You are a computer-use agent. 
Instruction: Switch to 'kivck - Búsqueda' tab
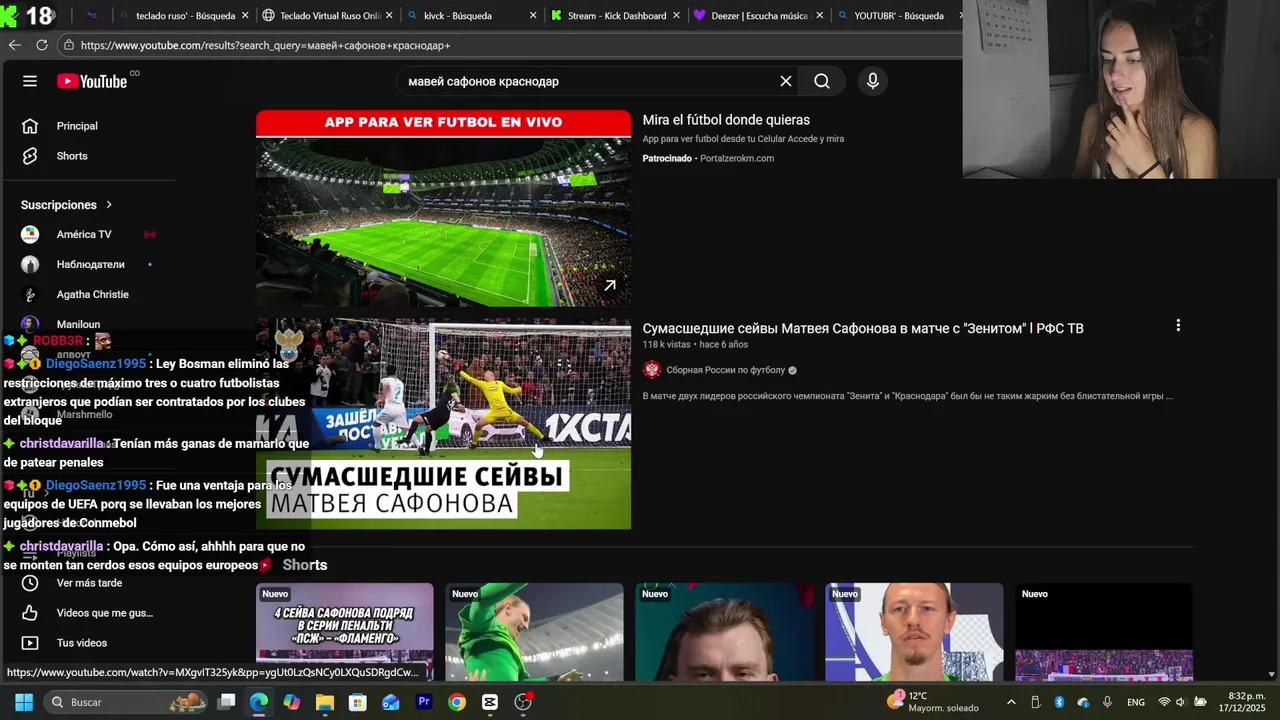(x=456, y=16)
